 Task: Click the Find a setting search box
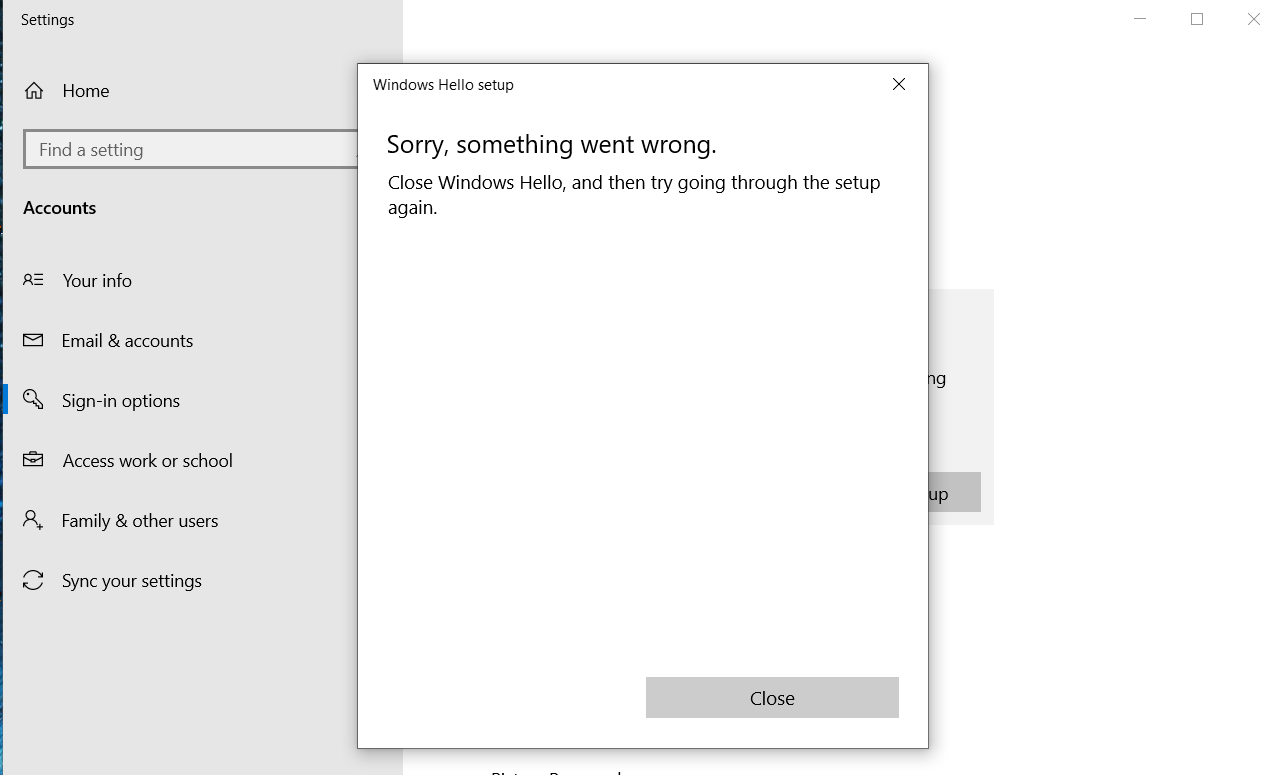[x=190, y=150]
